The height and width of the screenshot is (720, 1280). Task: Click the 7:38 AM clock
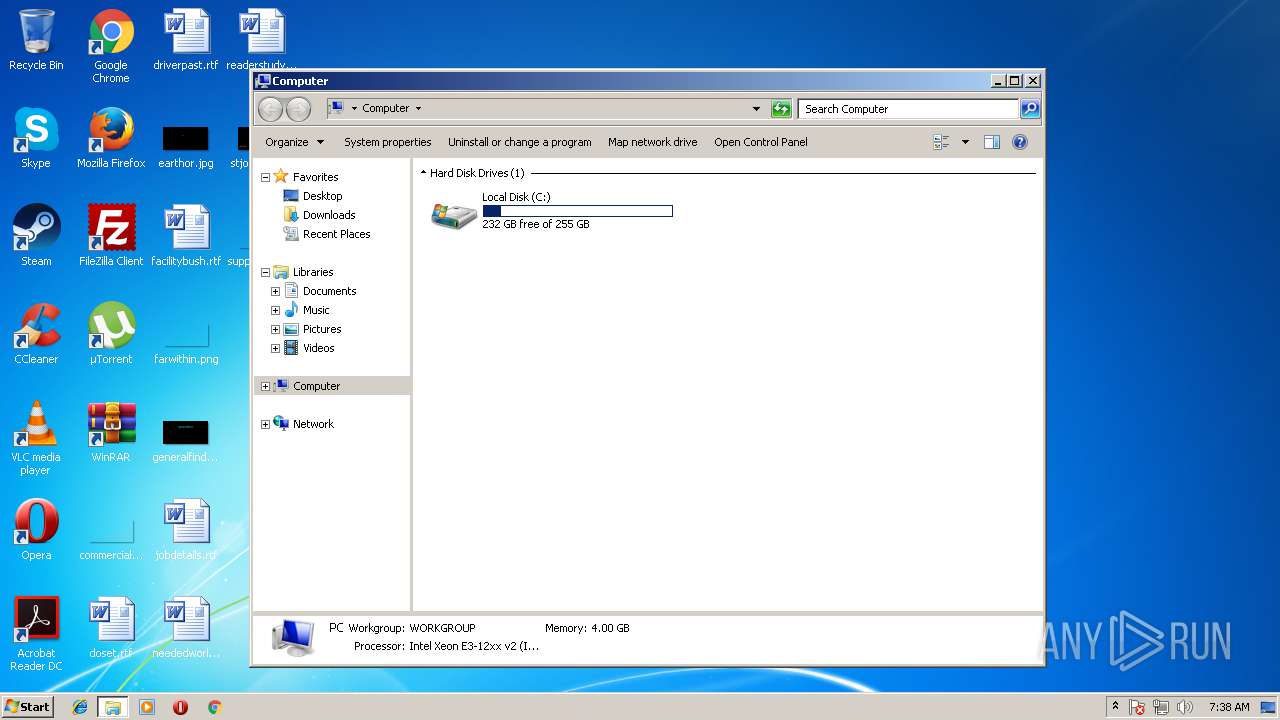1229,707
